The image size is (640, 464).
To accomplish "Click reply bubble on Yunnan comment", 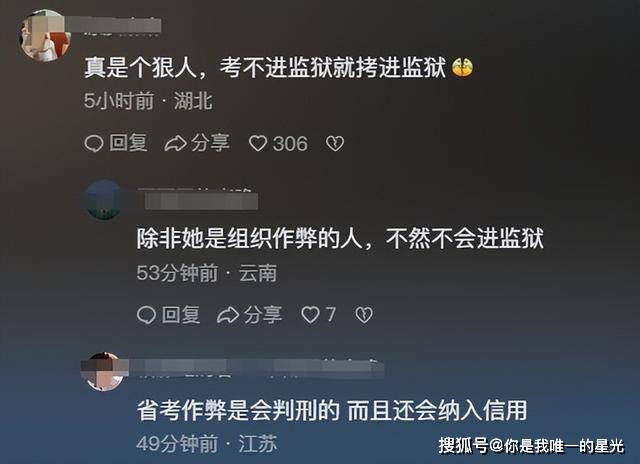I will (x=146, y=315).
